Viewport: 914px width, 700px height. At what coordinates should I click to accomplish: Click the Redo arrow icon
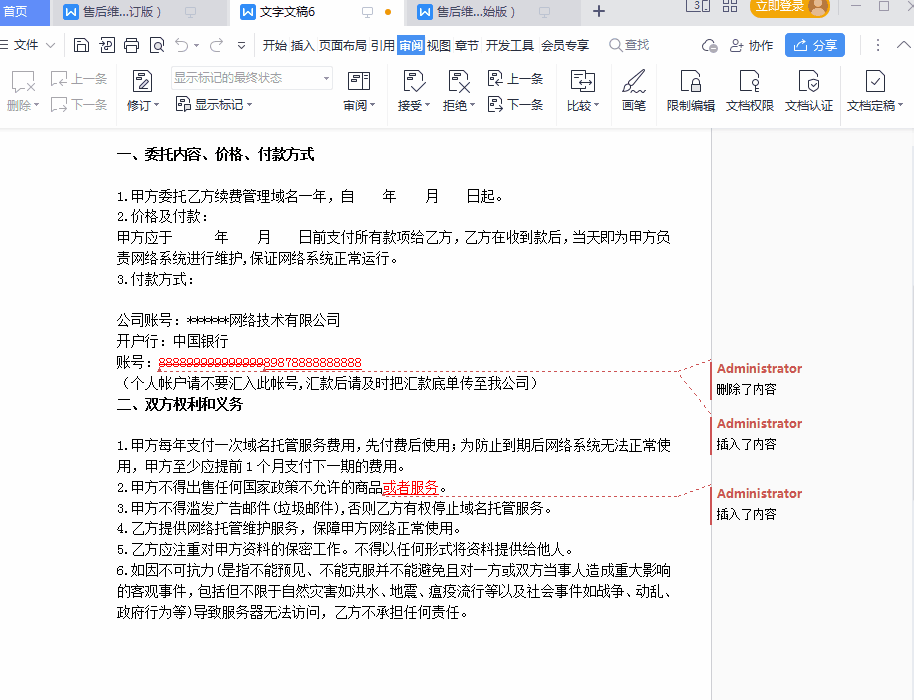216,45
